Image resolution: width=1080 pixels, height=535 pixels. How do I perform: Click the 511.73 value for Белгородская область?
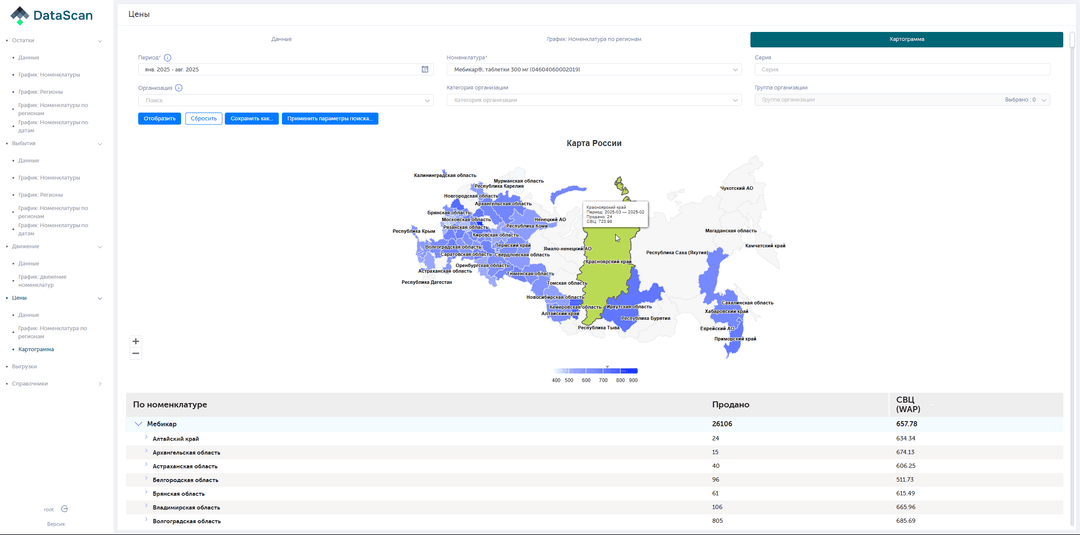tap(906, 479)
